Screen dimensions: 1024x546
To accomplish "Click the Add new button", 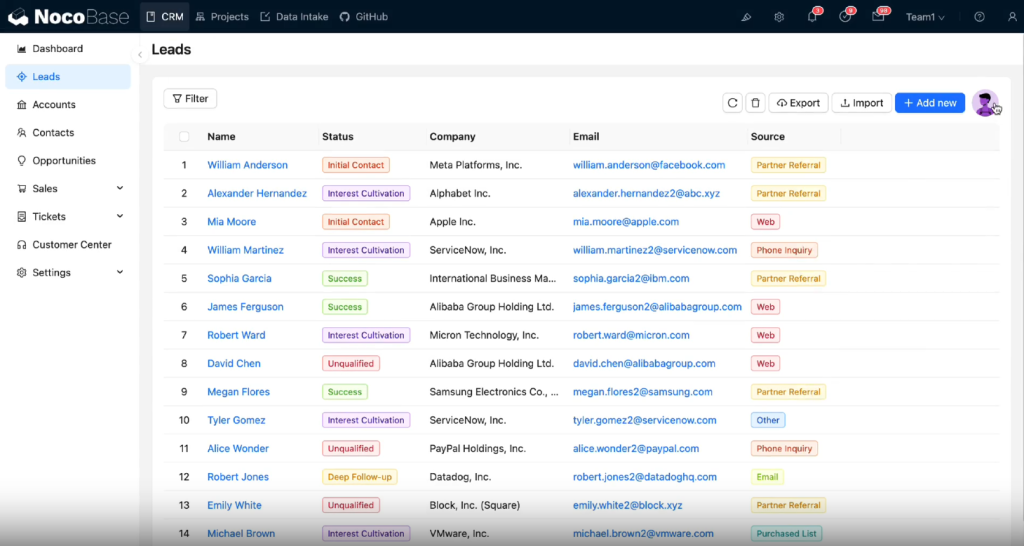I will coord(929,103).
